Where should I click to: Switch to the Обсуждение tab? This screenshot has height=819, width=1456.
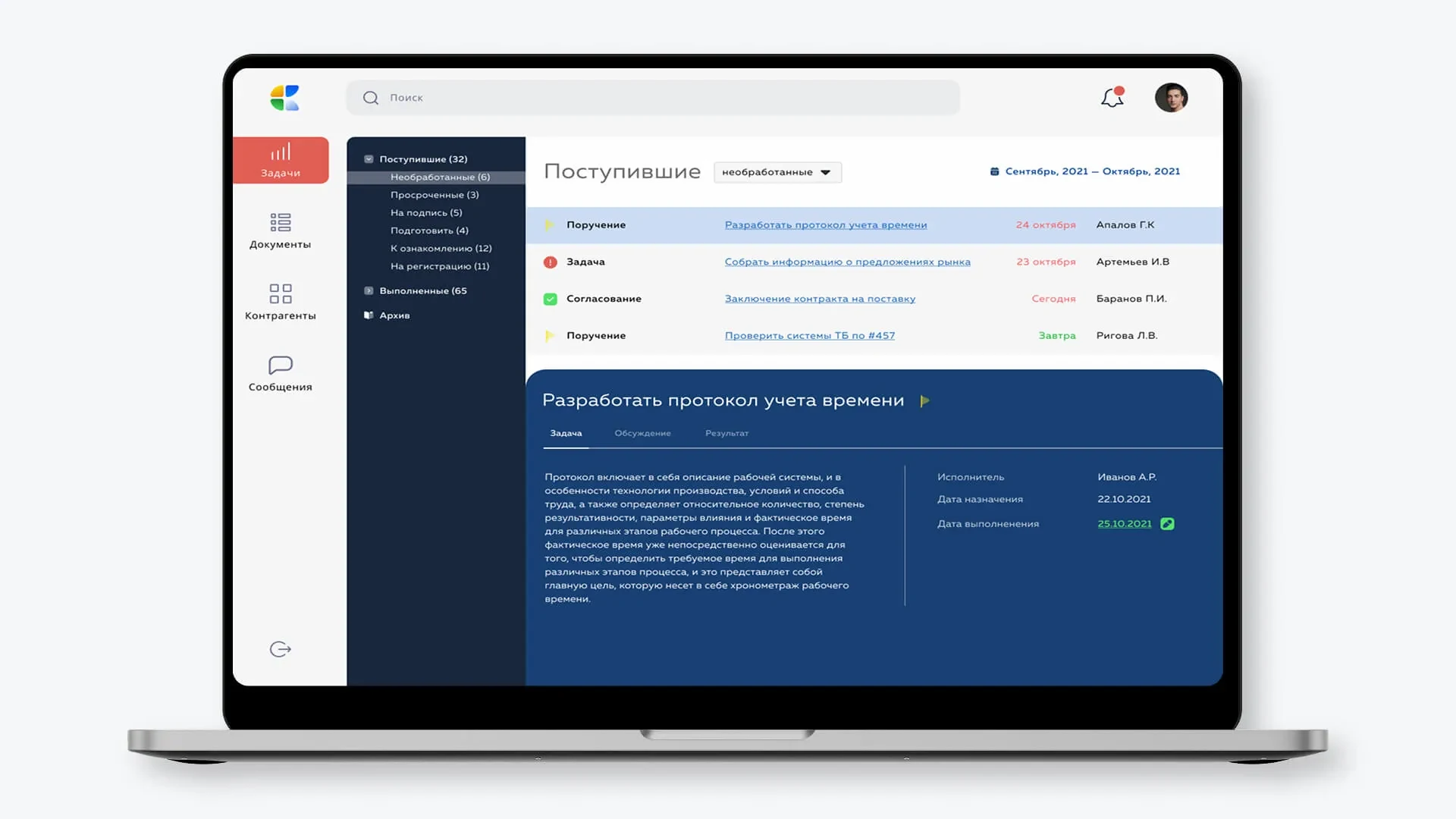642,434
